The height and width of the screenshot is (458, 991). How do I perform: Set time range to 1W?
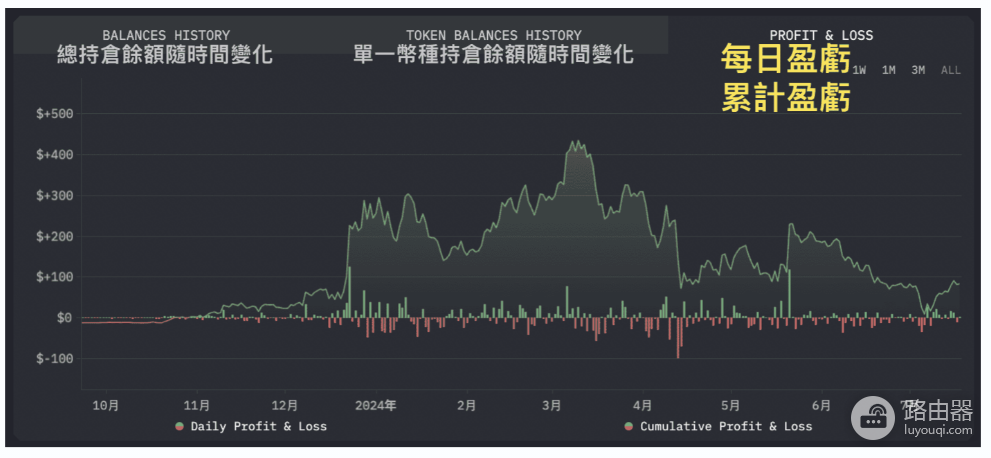point(859,70)
